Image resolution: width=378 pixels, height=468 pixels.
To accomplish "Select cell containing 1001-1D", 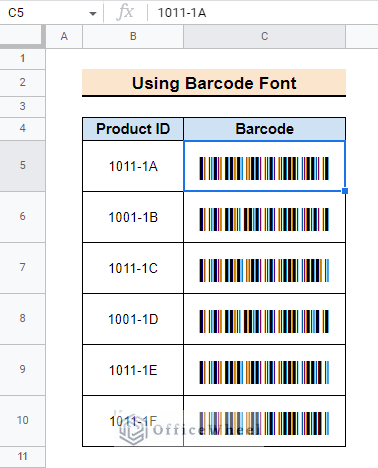I will pos(133,319).
